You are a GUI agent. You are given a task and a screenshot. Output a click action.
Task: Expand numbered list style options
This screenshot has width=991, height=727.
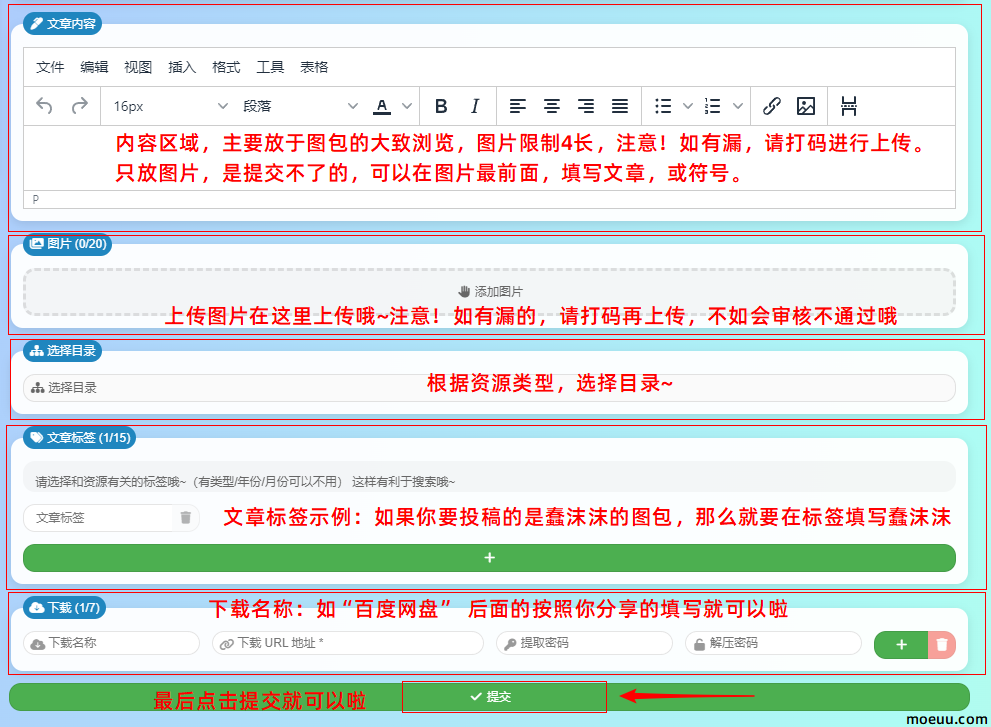[738, 106]
